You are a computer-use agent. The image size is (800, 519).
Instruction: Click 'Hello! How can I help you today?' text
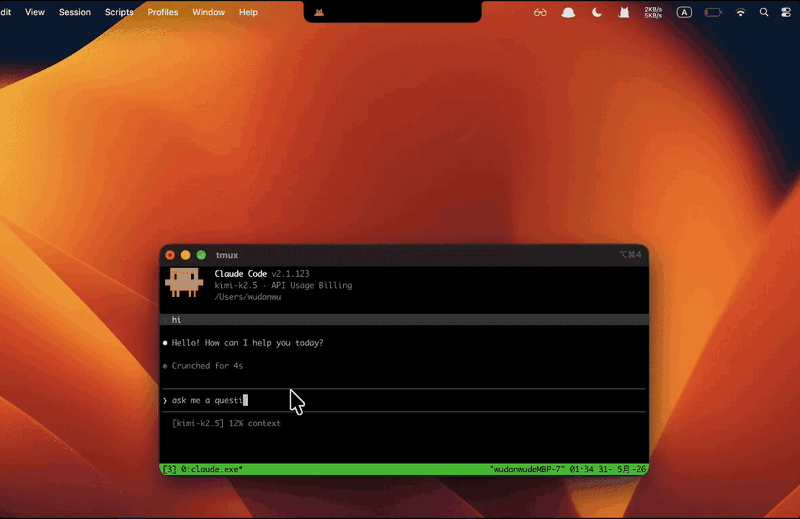[247, 343]
